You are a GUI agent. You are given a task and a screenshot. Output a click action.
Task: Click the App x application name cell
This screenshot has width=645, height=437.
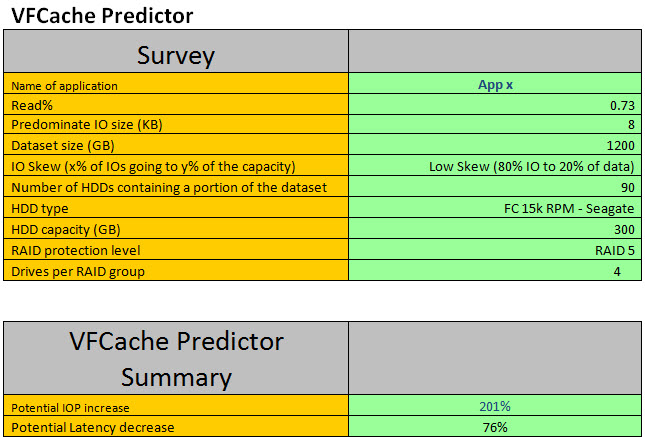coord(494,86)
